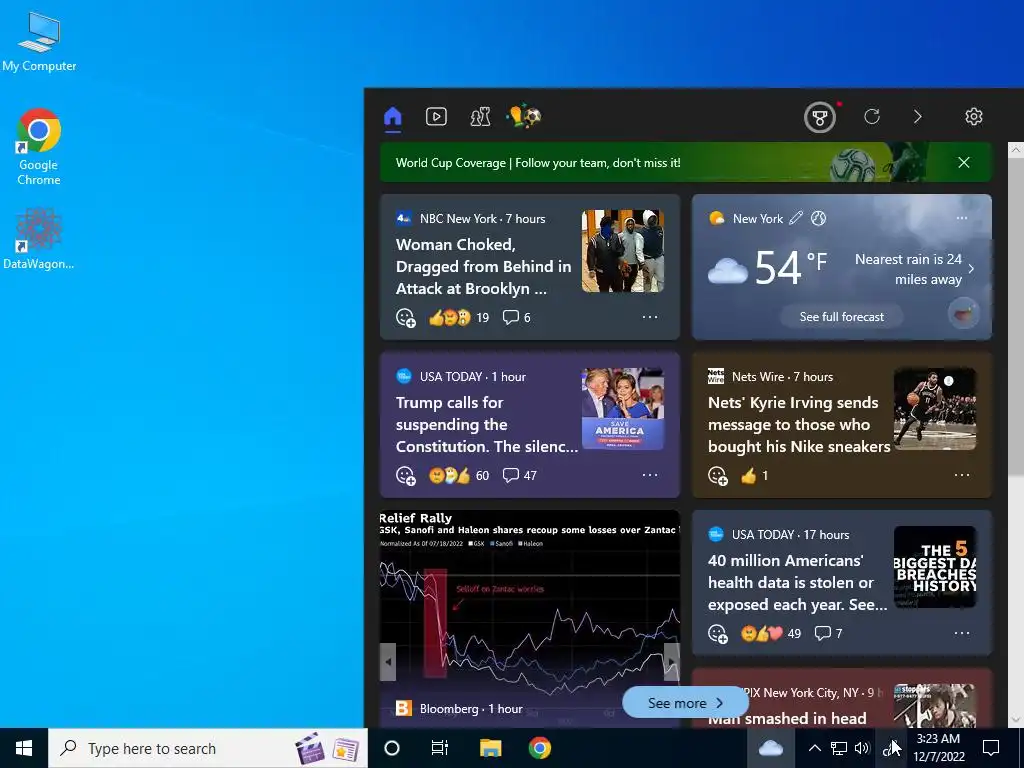Image resolution: width=1024 pixels, height=768 pixels.
Task: Open the Trump Save America thumbnail
Action: pyautogui.click(x=623, y=409)
